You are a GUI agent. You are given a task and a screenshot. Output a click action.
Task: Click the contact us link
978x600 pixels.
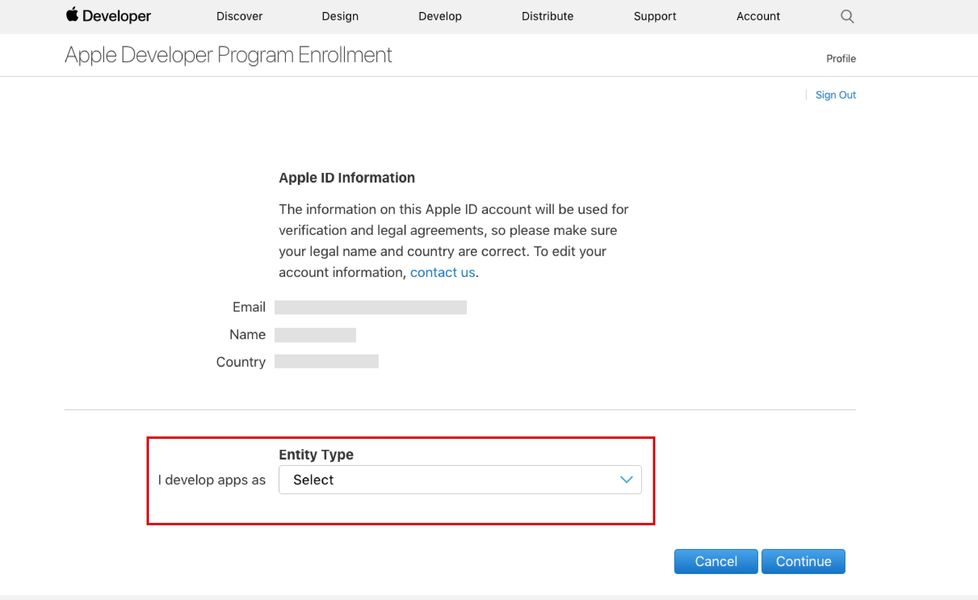[442, 271]
